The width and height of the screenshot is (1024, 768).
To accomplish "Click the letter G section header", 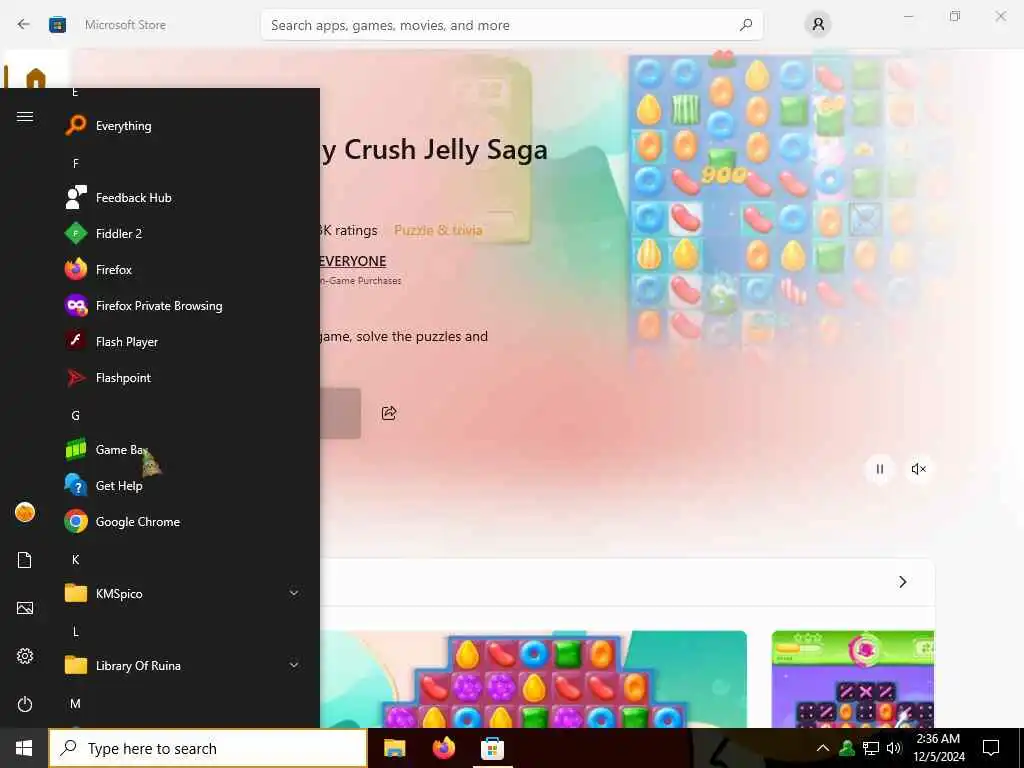I will tap(76, 415).
